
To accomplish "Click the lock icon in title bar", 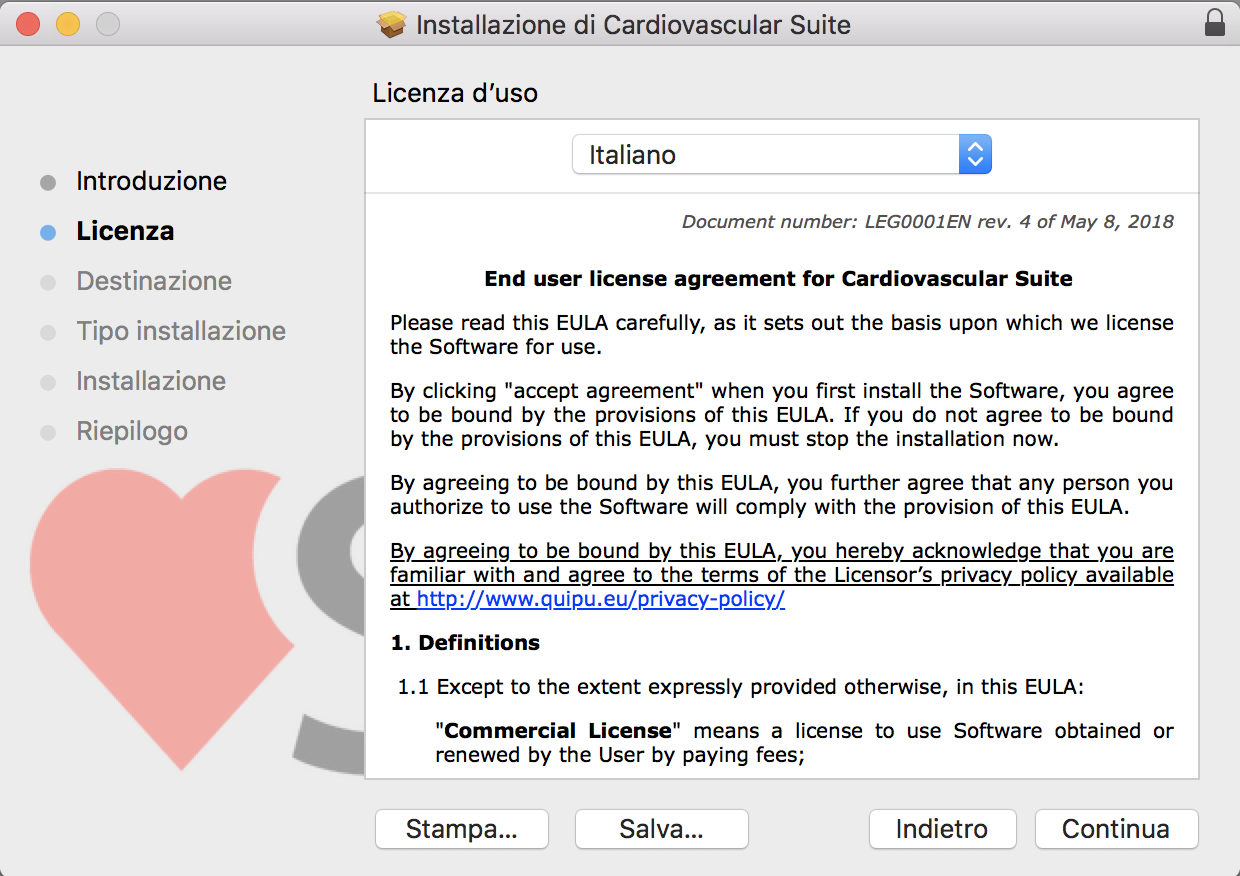I will [1215, 24].
